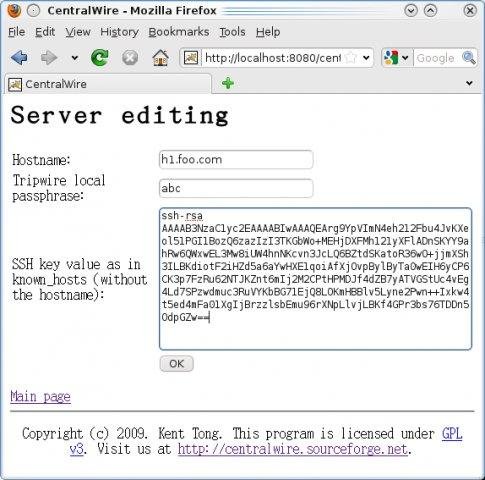Open the Help menu
The height and width of the screenshot is (480, 485).
point(268,32)
